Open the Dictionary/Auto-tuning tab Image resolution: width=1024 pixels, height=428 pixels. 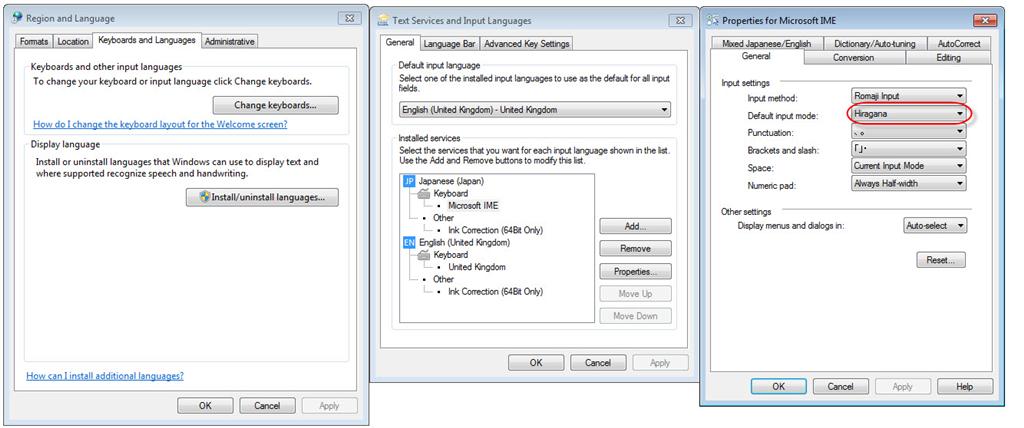click(874, 44)
